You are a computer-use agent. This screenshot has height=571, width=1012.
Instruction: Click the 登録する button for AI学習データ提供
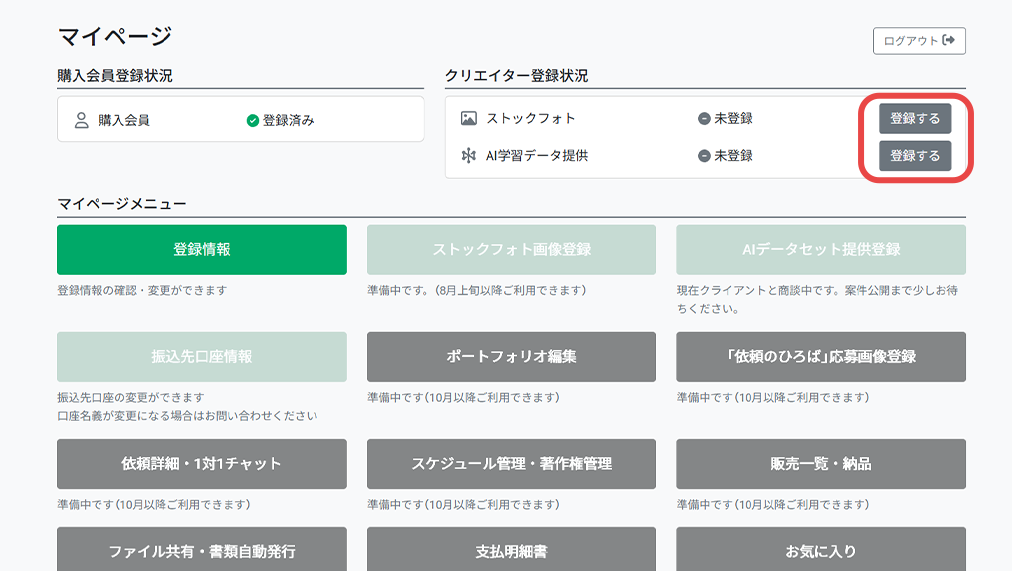pos(915,155)
